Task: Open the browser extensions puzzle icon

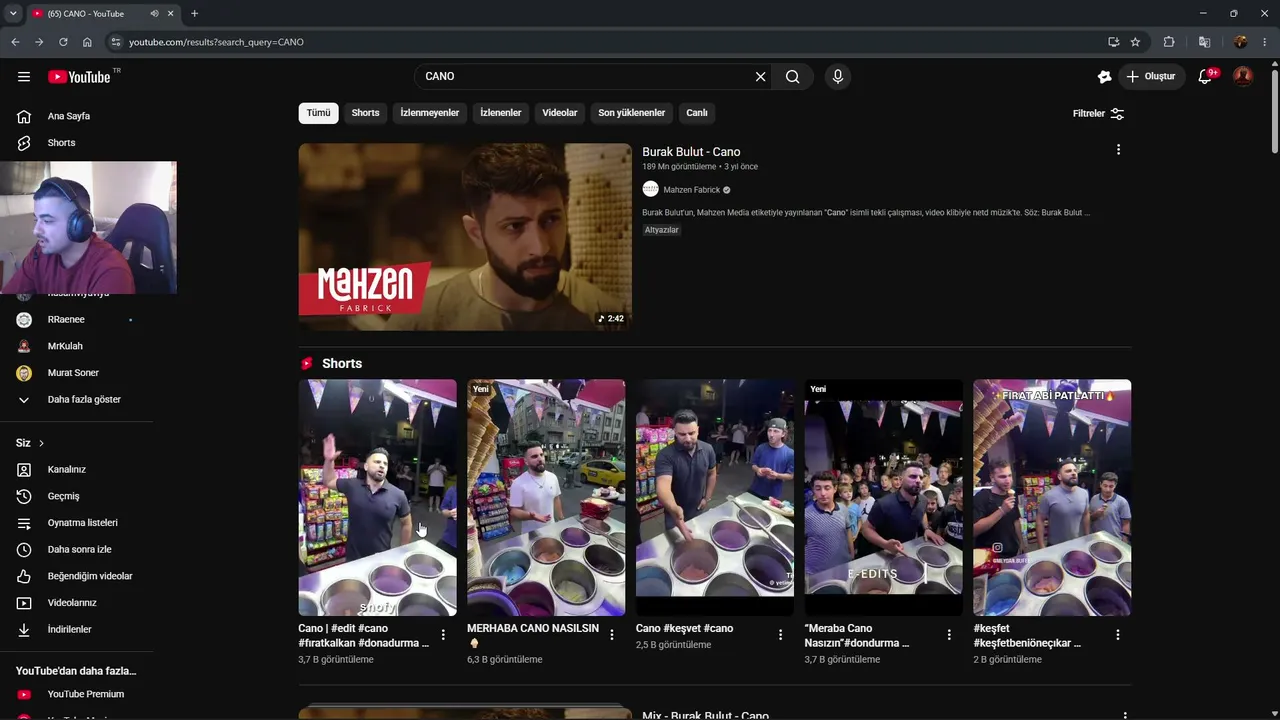Action: (x=1169, y=42)
